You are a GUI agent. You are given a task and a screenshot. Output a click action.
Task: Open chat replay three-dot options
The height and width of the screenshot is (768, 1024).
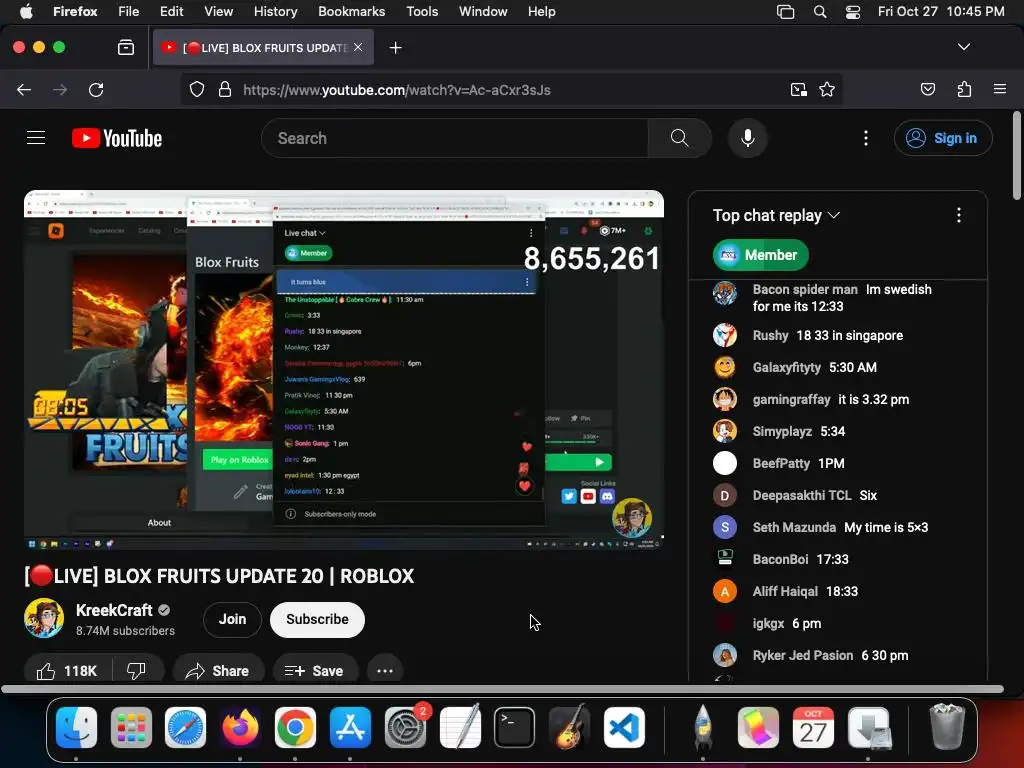(958, 215)
